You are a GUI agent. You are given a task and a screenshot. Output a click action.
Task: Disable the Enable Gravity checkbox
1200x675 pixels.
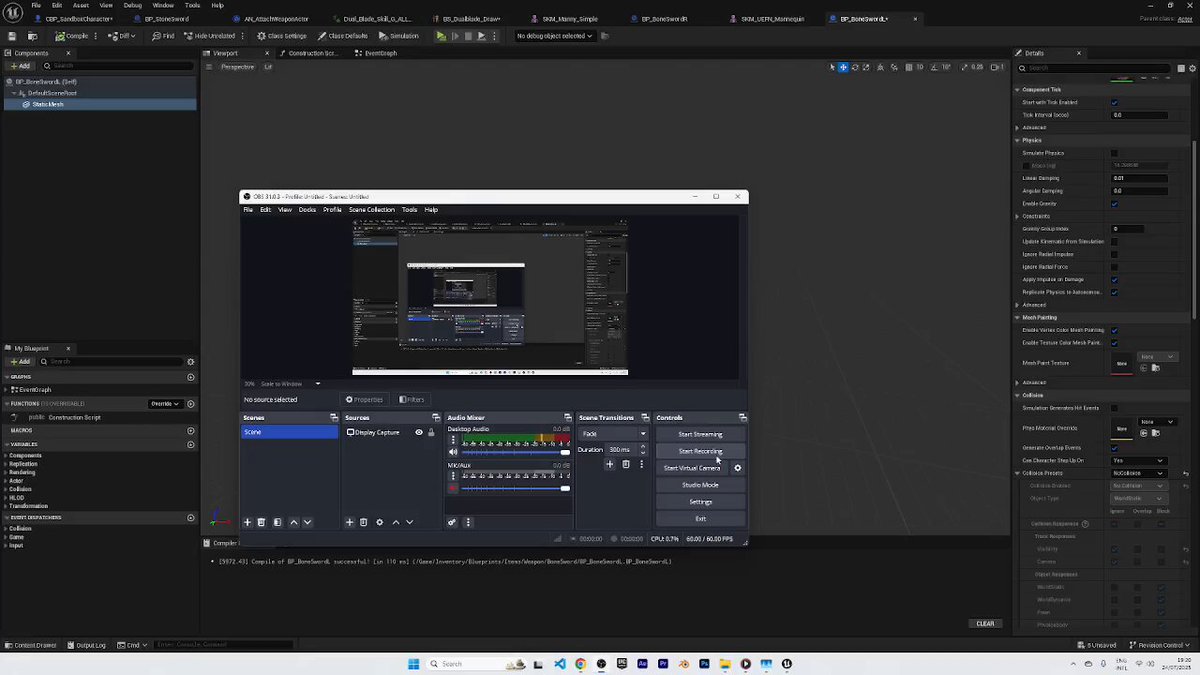coord(1114,203)
